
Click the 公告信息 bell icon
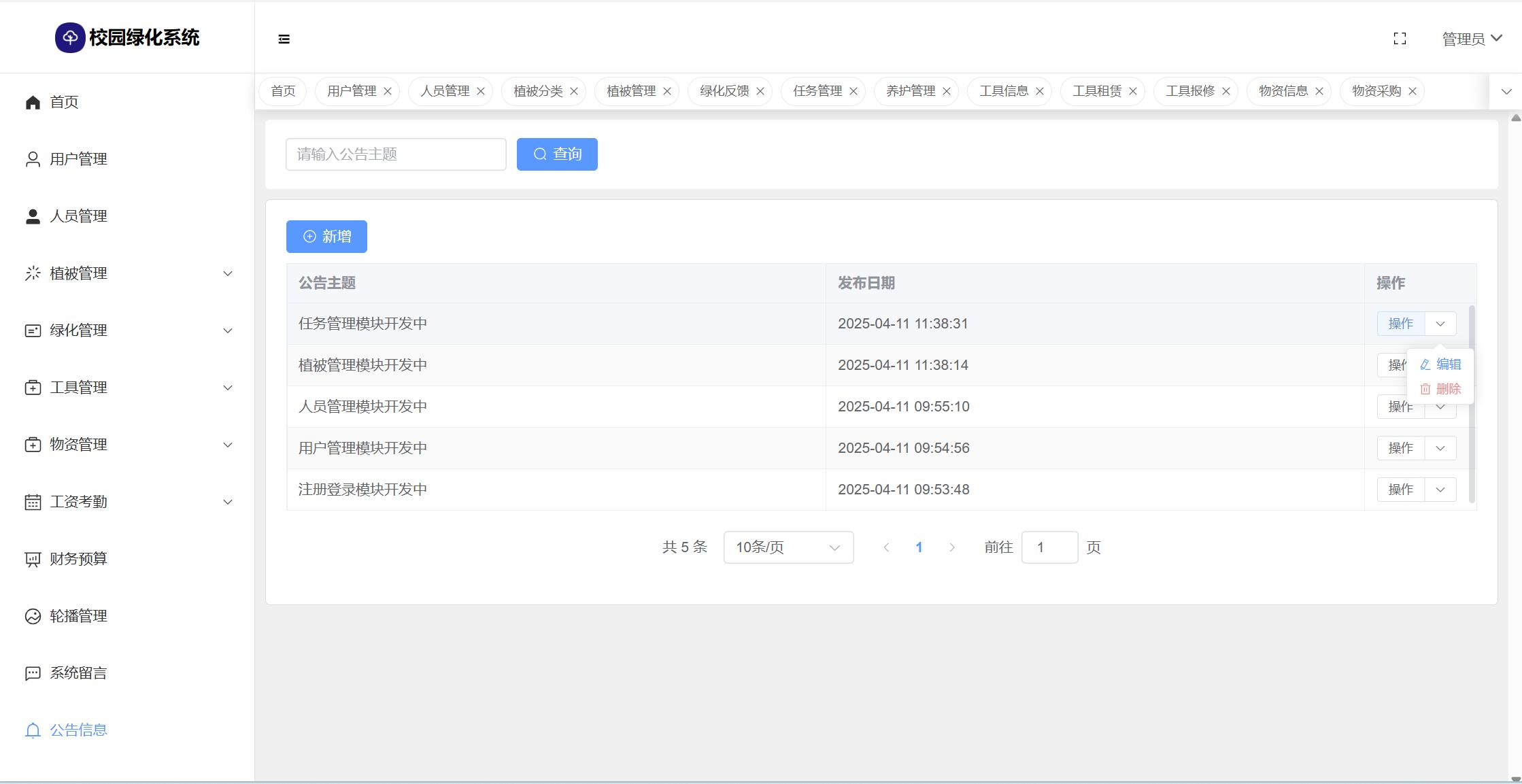point(33,730)
